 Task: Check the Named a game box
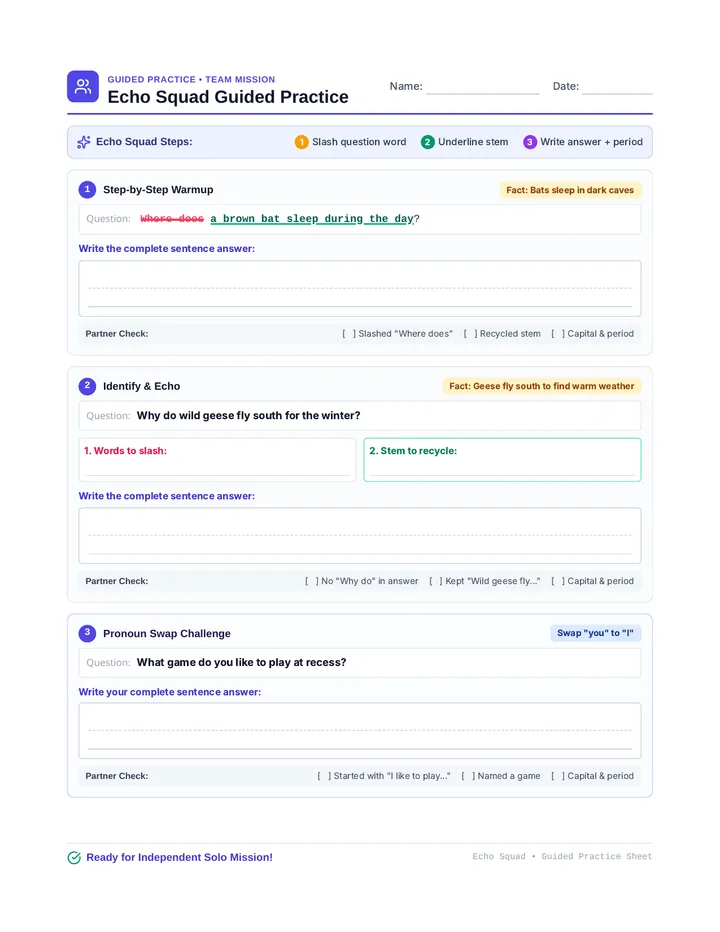click(468, 776)
